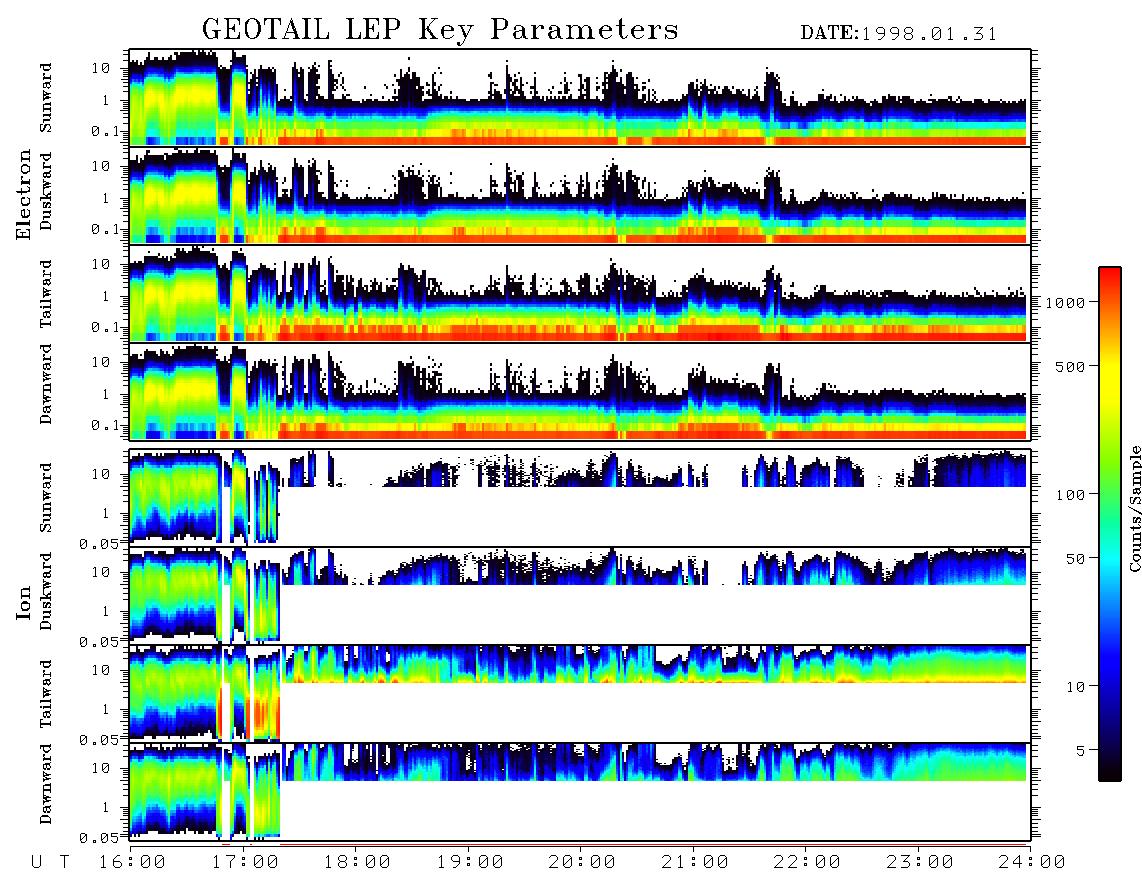Click the 0.05 tick of Ion Sunward panel
Image resolution: width=1142 pixels, height=880 pixels.
[x=99, y=543]
